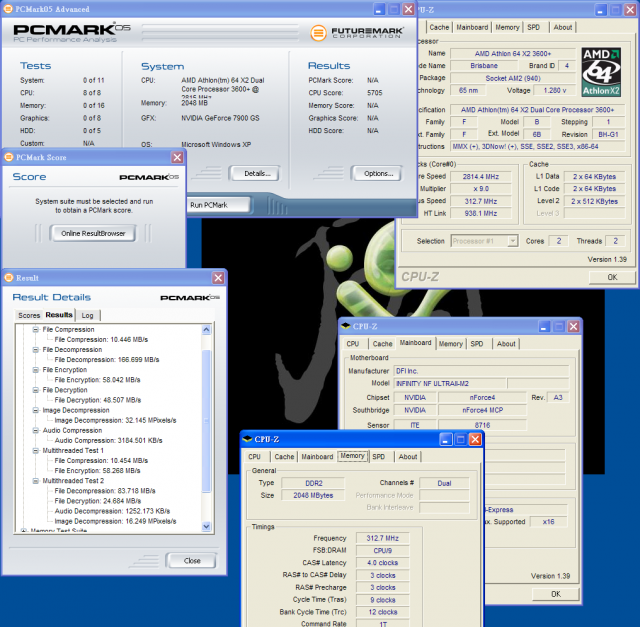Switch to Mainboard tab in CPU-Z Memory window
Viewport: 640px width, 627px height.
coord(317,456)
